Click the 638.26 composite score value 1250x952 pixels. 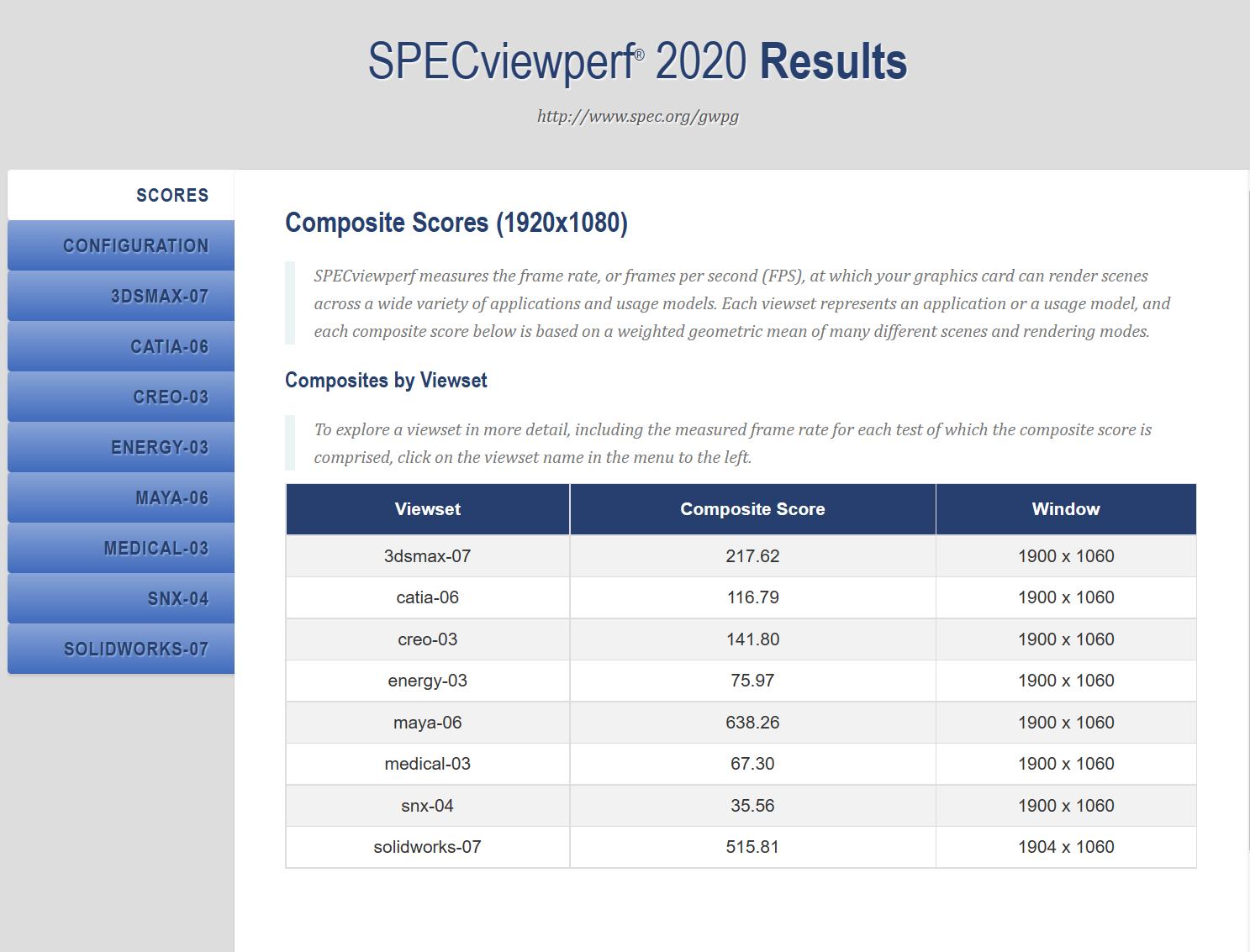coord(752,723)
